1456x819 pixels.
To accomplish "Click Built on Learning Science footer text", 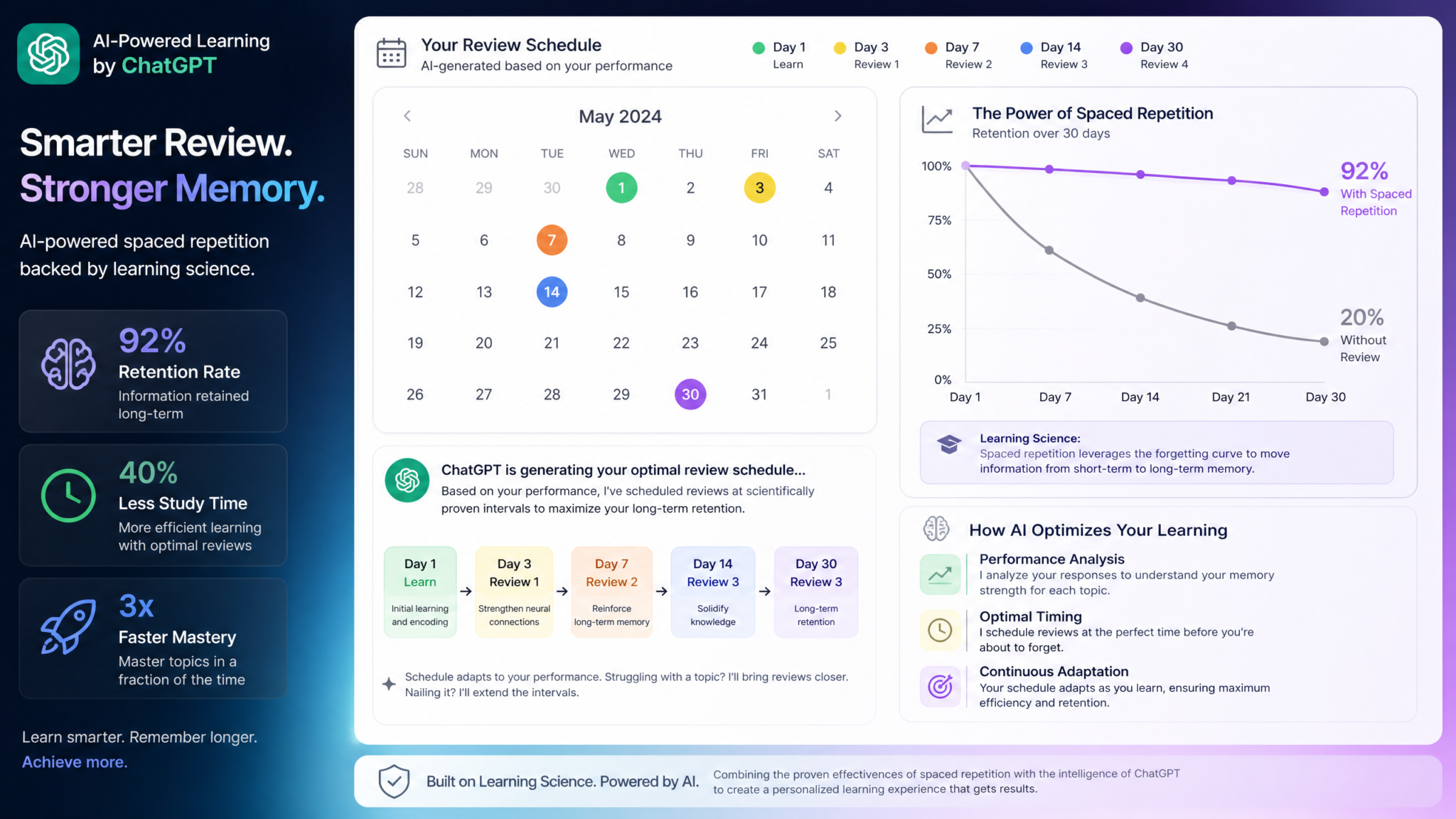I will [x=562, y=781].
